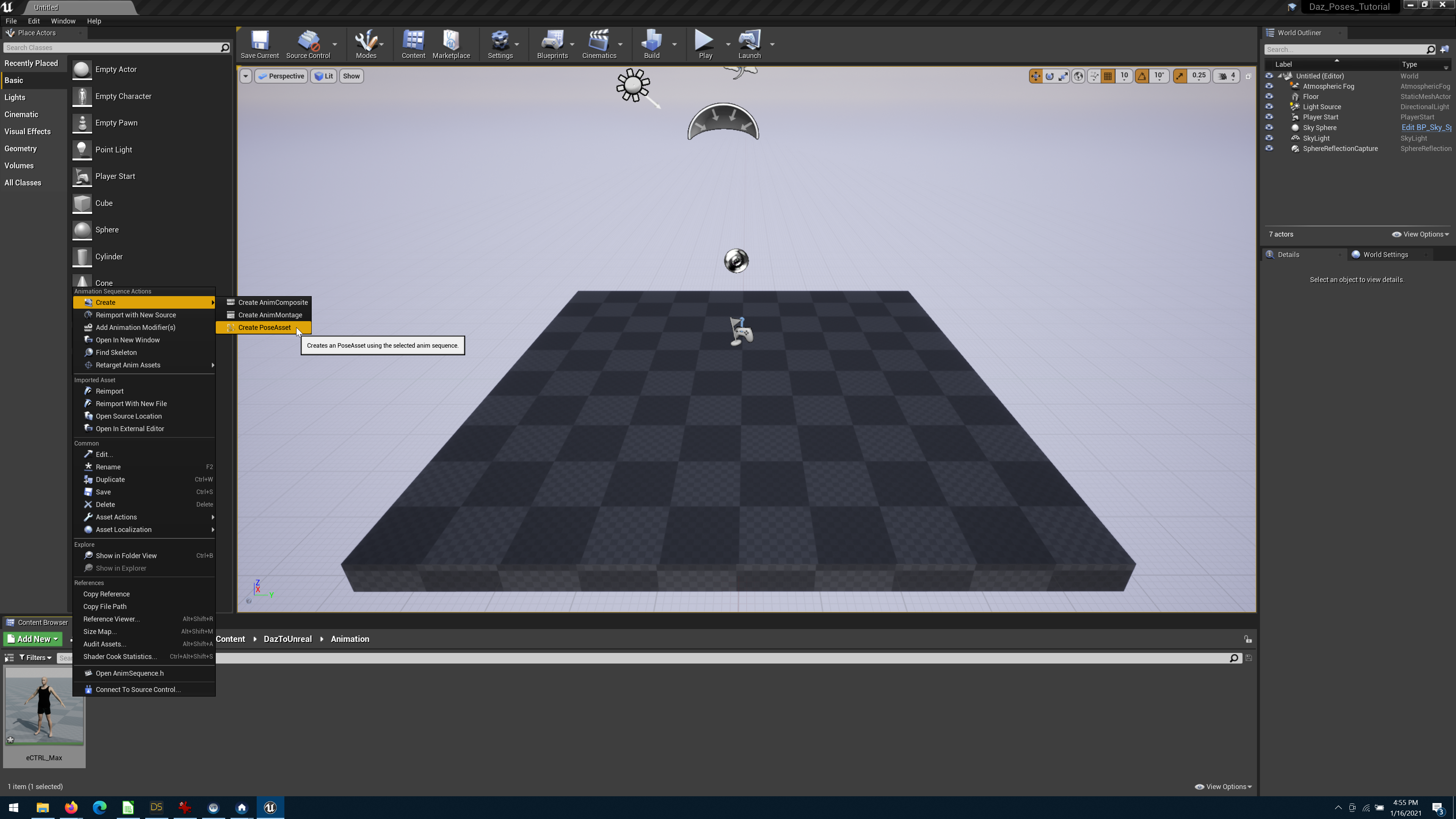The width and height of the screenshot is (1456, 819).
Task: Click the Show viewport button
Action: point(351,76)
